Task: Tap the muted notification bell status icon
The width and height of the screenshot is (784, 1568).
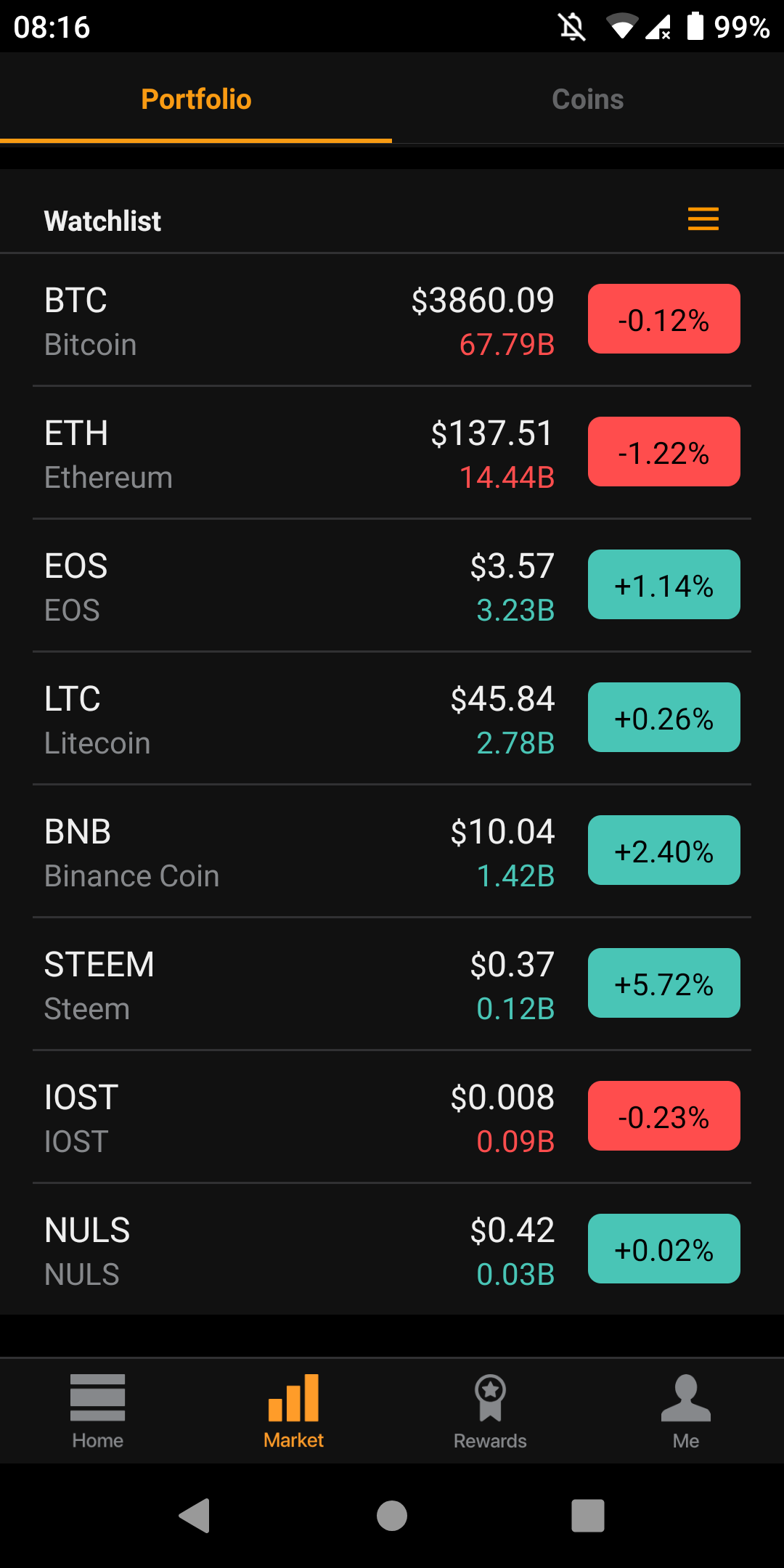Action: click(572, 28)
